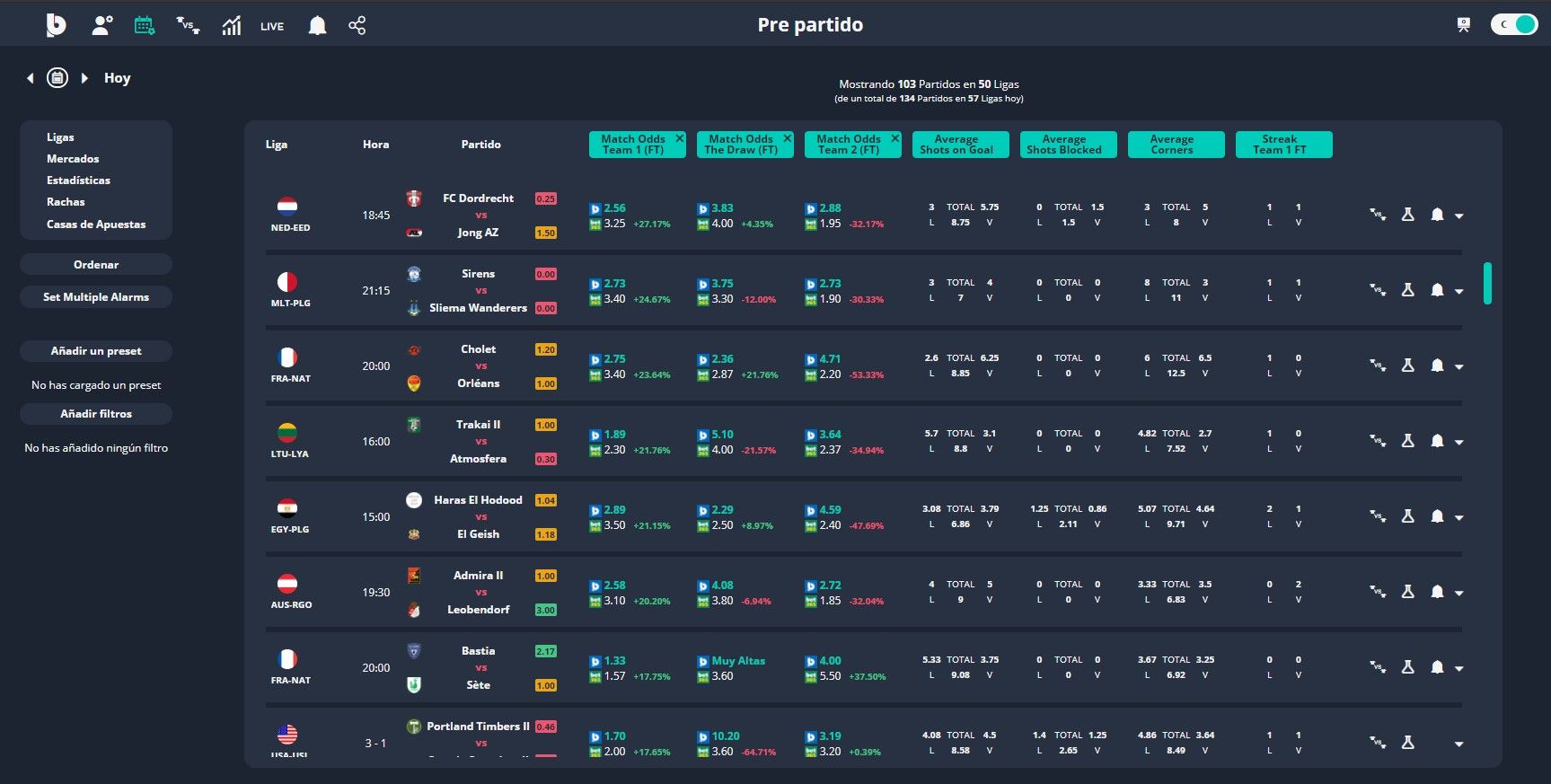The width and height of the screenshot is (1551, 784).
Task: Expand the Trakai II vs Atmosfera row
Action: (x=1458, y=443)
